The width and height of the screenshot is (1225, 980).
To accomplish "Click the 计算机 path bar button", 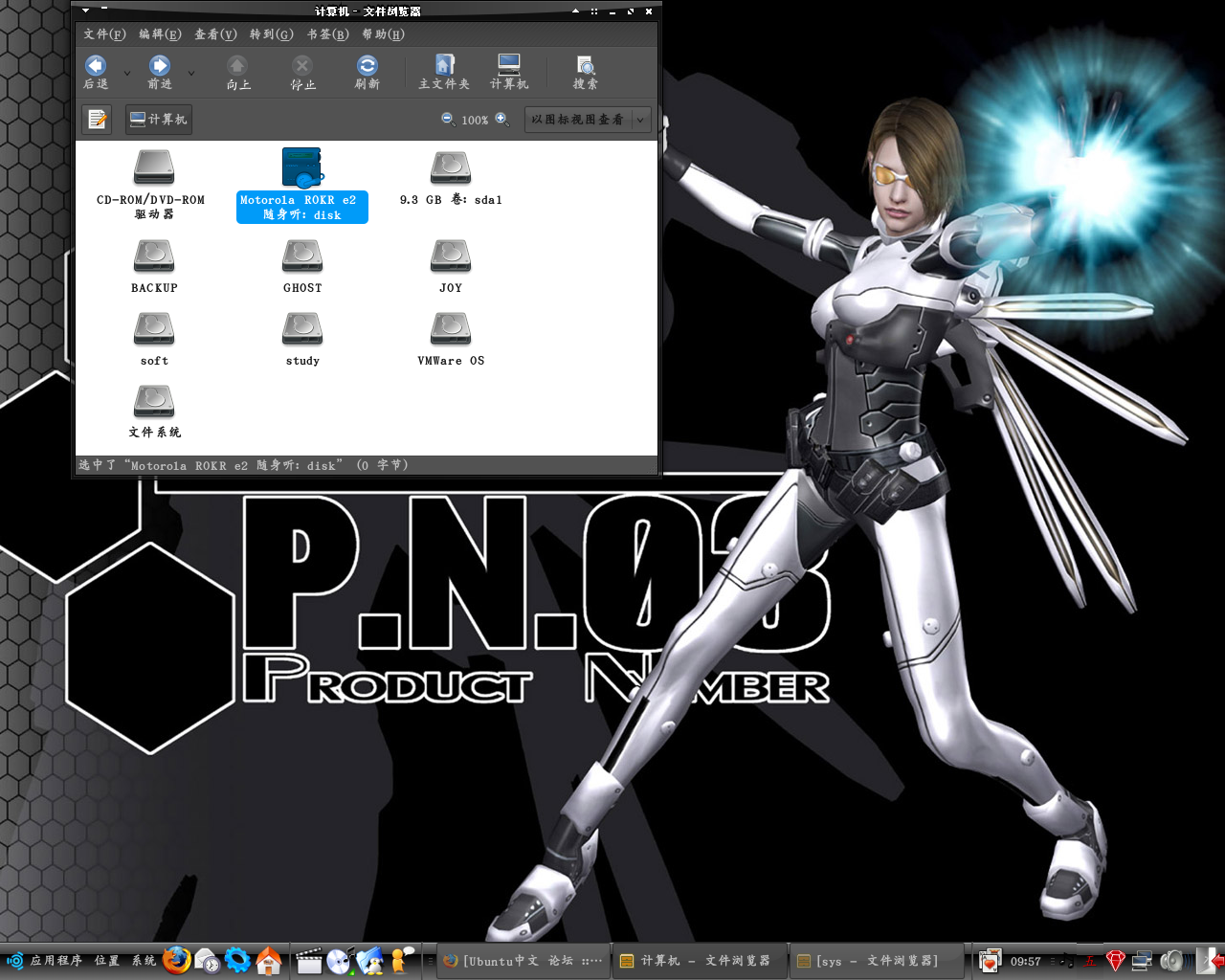I will click(x=159, y=119).
